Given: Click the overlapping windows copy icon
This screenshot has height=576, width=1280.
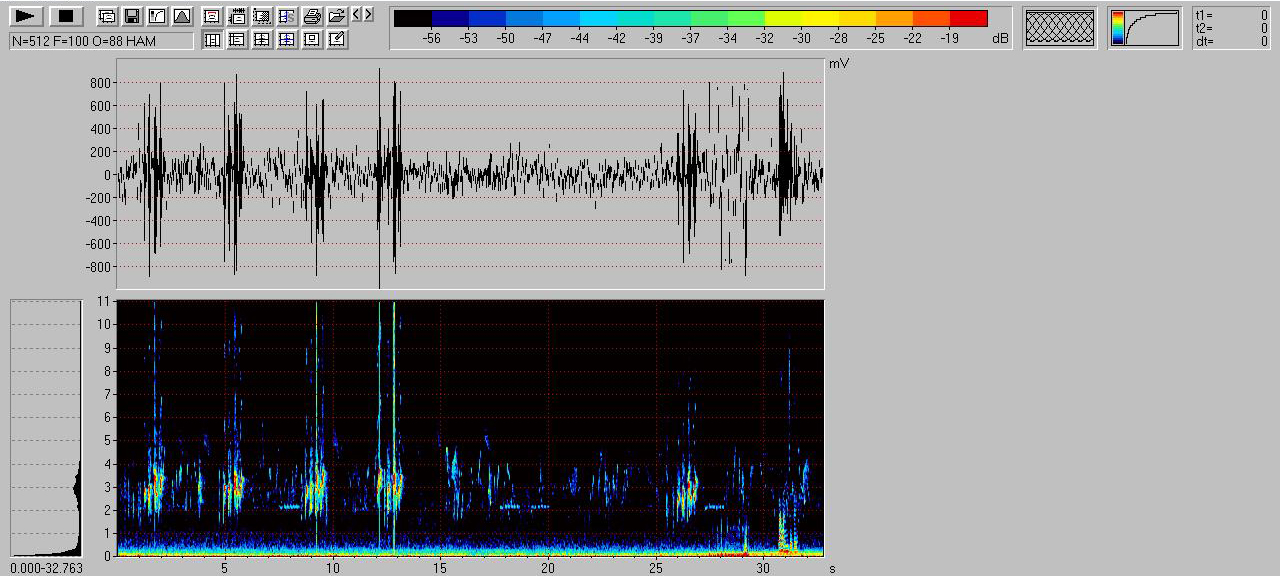Looking at the screenshot, I should [106, 16].
